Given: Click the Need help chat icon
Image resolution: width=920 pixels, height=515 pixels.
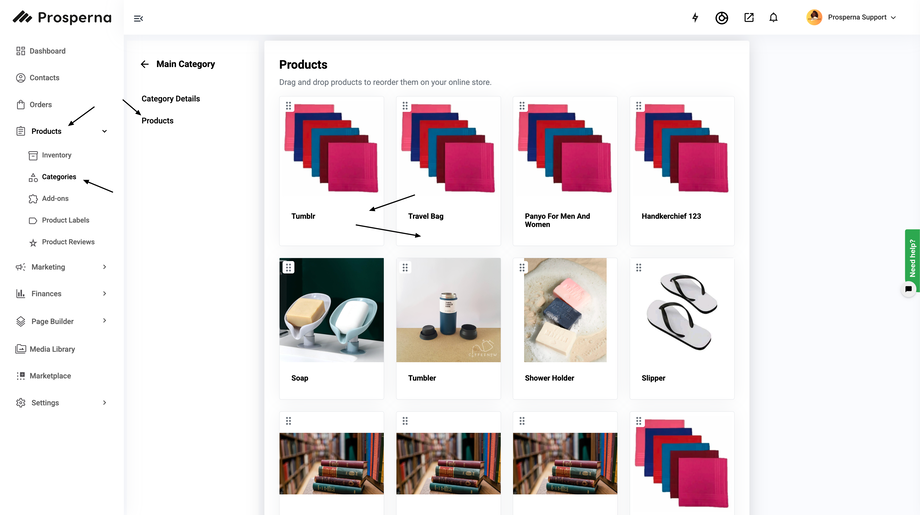Looking at the screenshot, I should coord(908,289).
